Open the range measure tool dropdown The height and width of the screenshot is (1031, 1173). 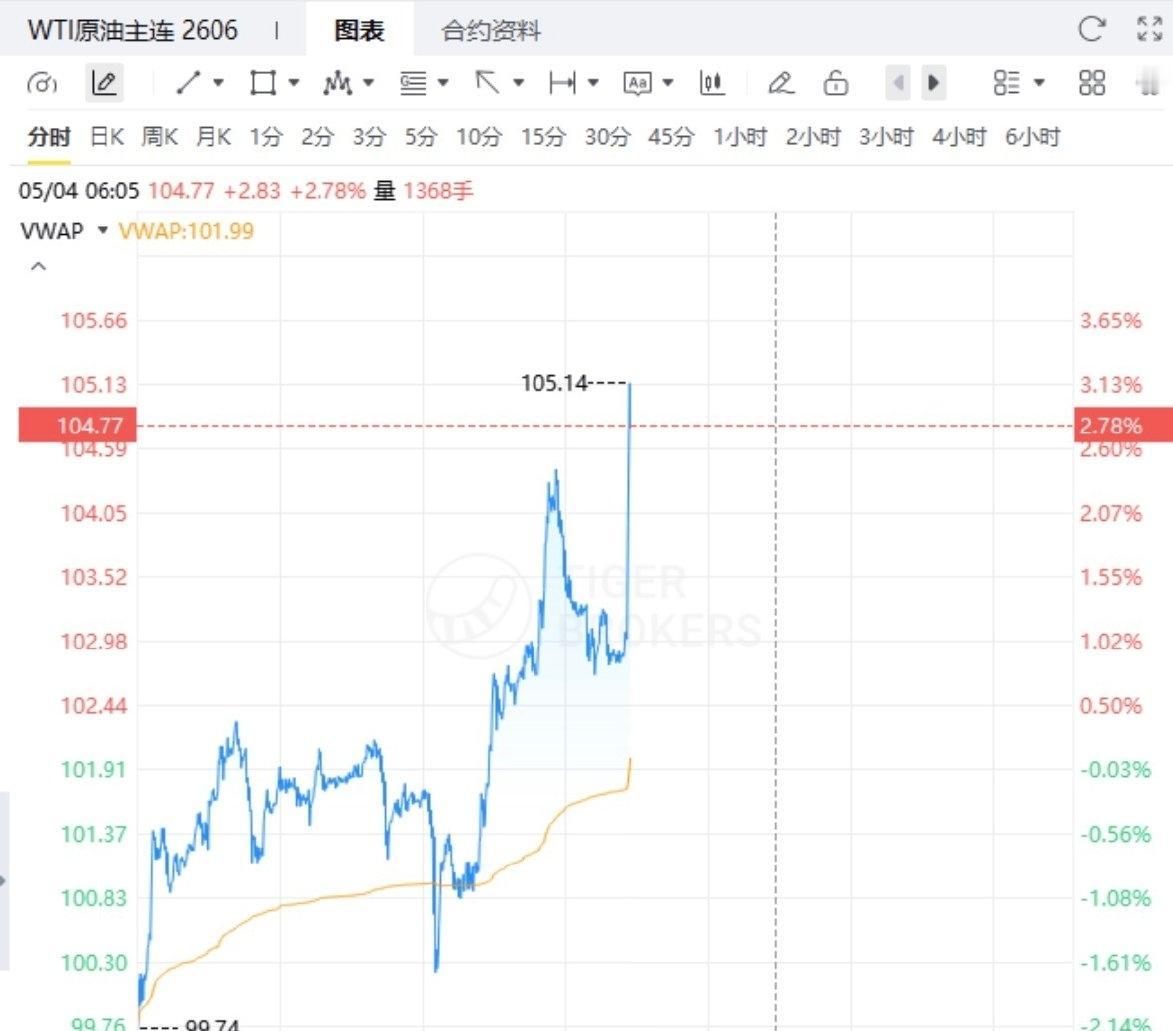click(593, 82)
